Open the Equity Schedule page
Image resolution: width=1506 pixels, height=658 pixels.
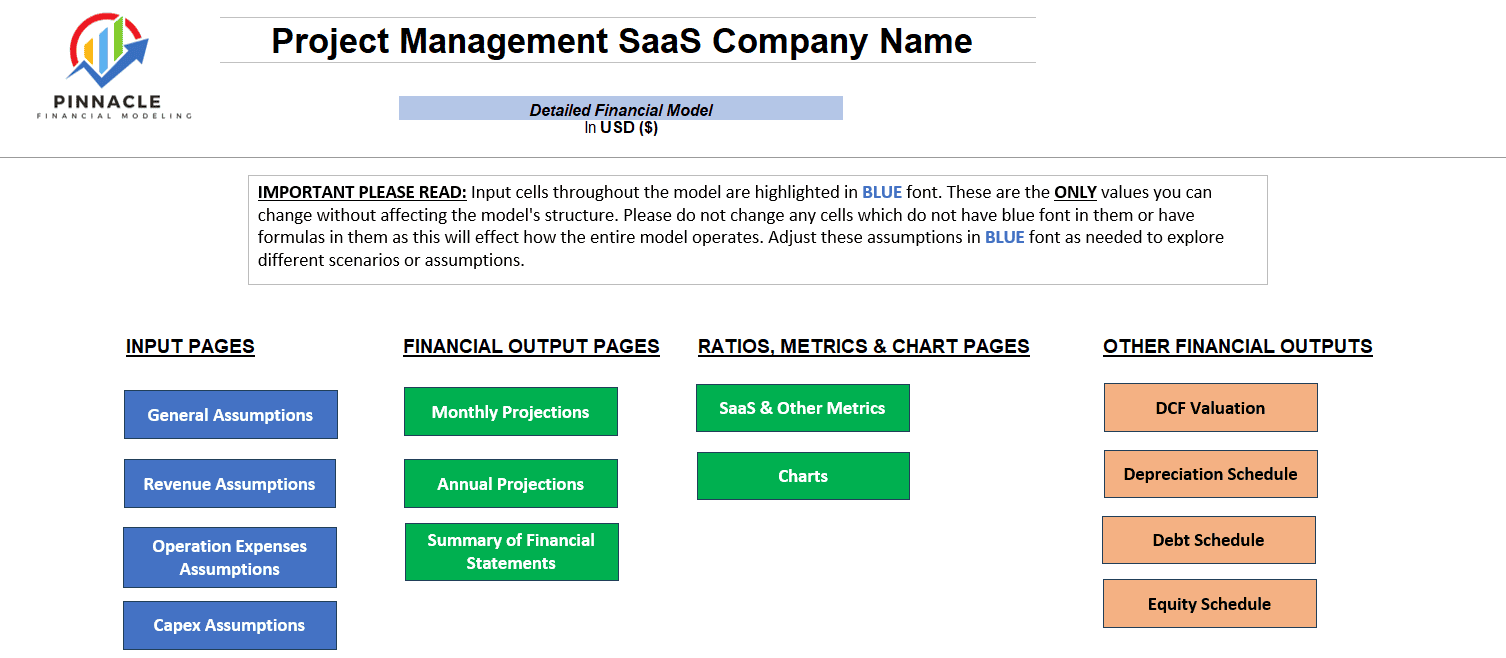[x=1210, y=604]
